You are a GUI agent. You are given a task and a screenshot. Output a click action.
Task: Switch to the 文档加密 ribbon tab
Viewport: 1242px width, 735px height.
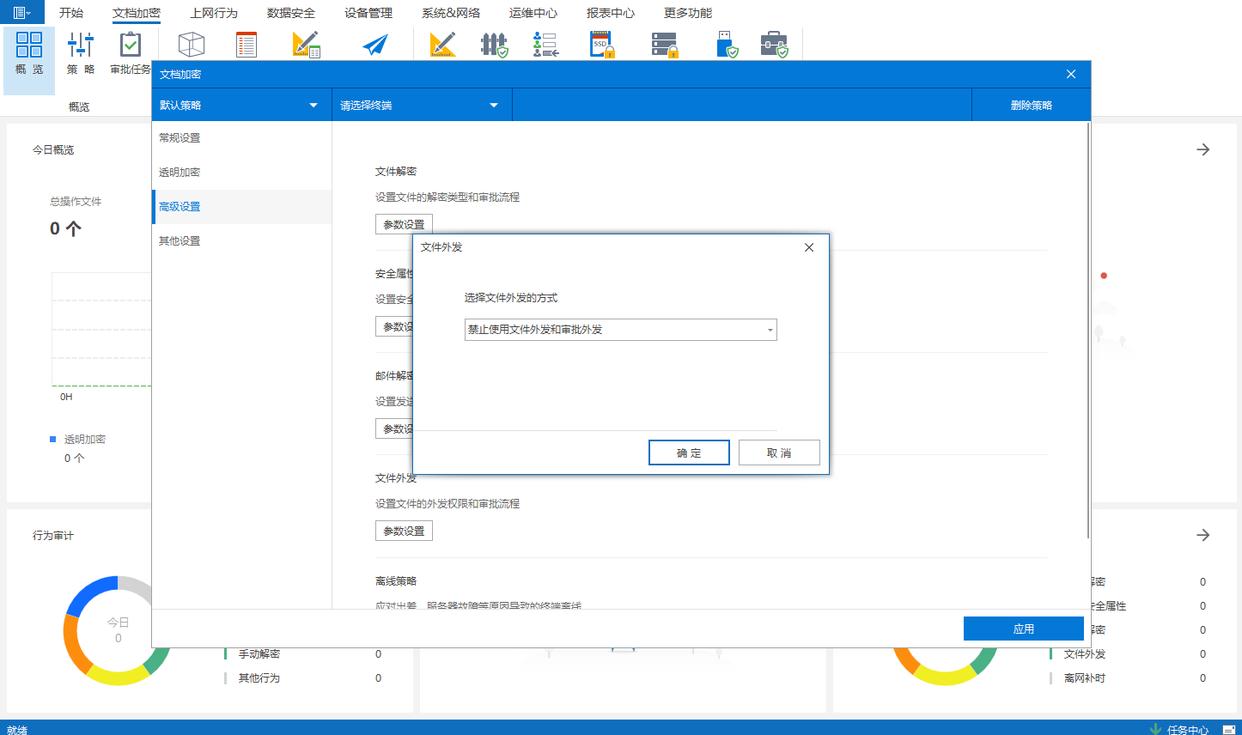[x=136, y=13]
